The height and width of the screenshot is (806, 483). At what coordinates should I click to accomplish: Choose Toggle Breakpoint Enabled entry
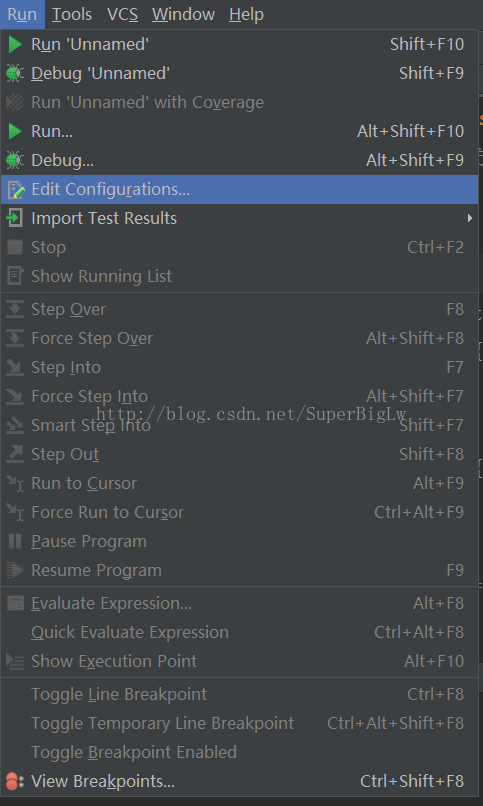[x=239, y=753]
